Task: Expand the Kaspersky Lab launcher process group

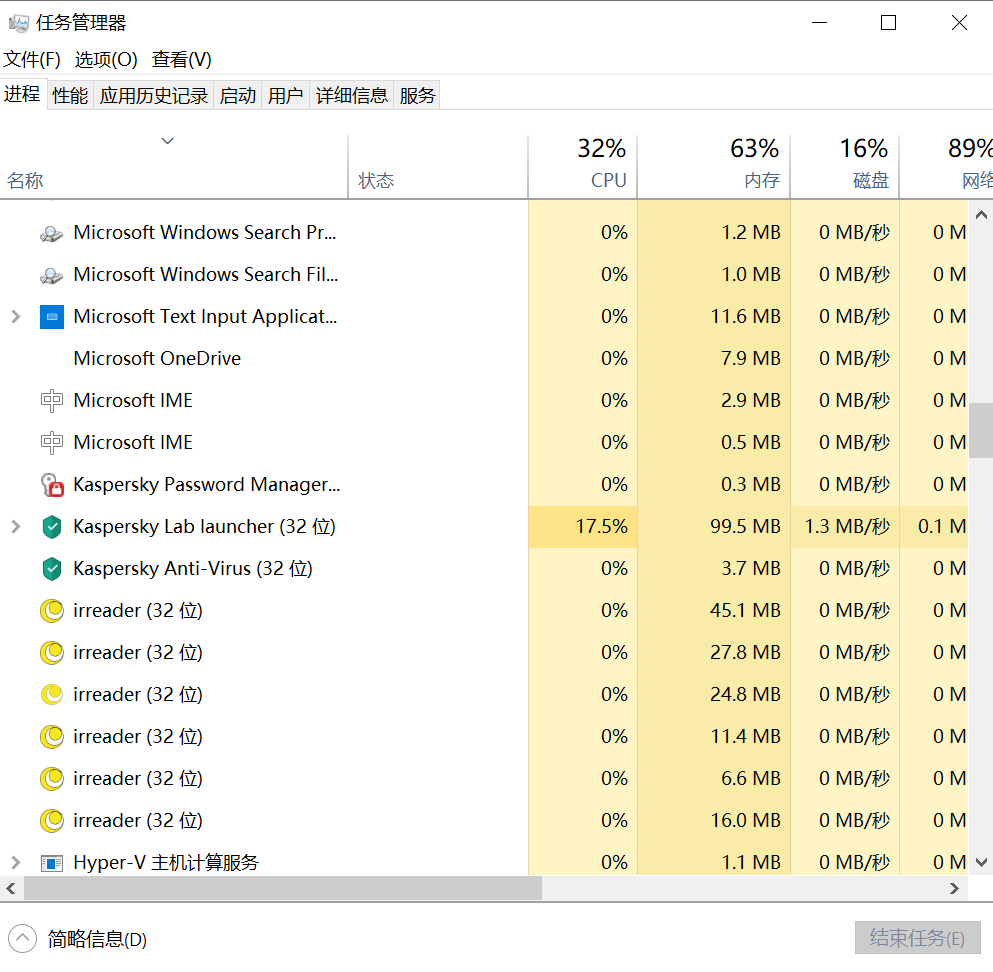Action: click(15, 527)
